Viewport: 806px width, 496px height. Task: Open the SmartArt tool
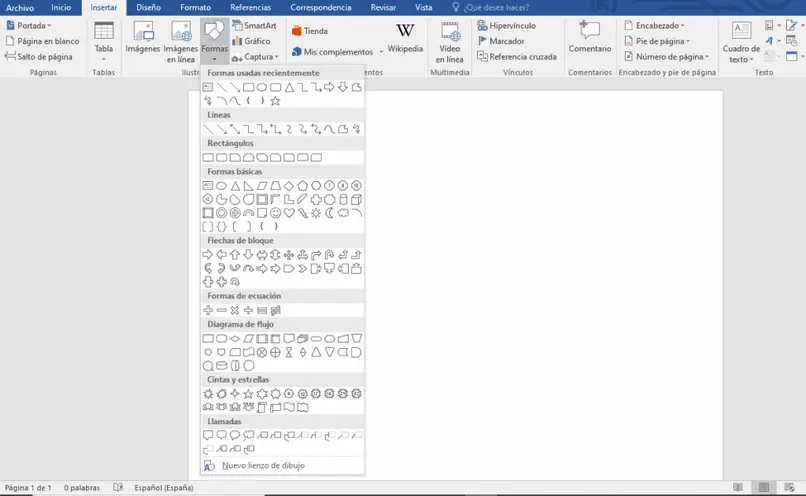[x=254, y=25]
